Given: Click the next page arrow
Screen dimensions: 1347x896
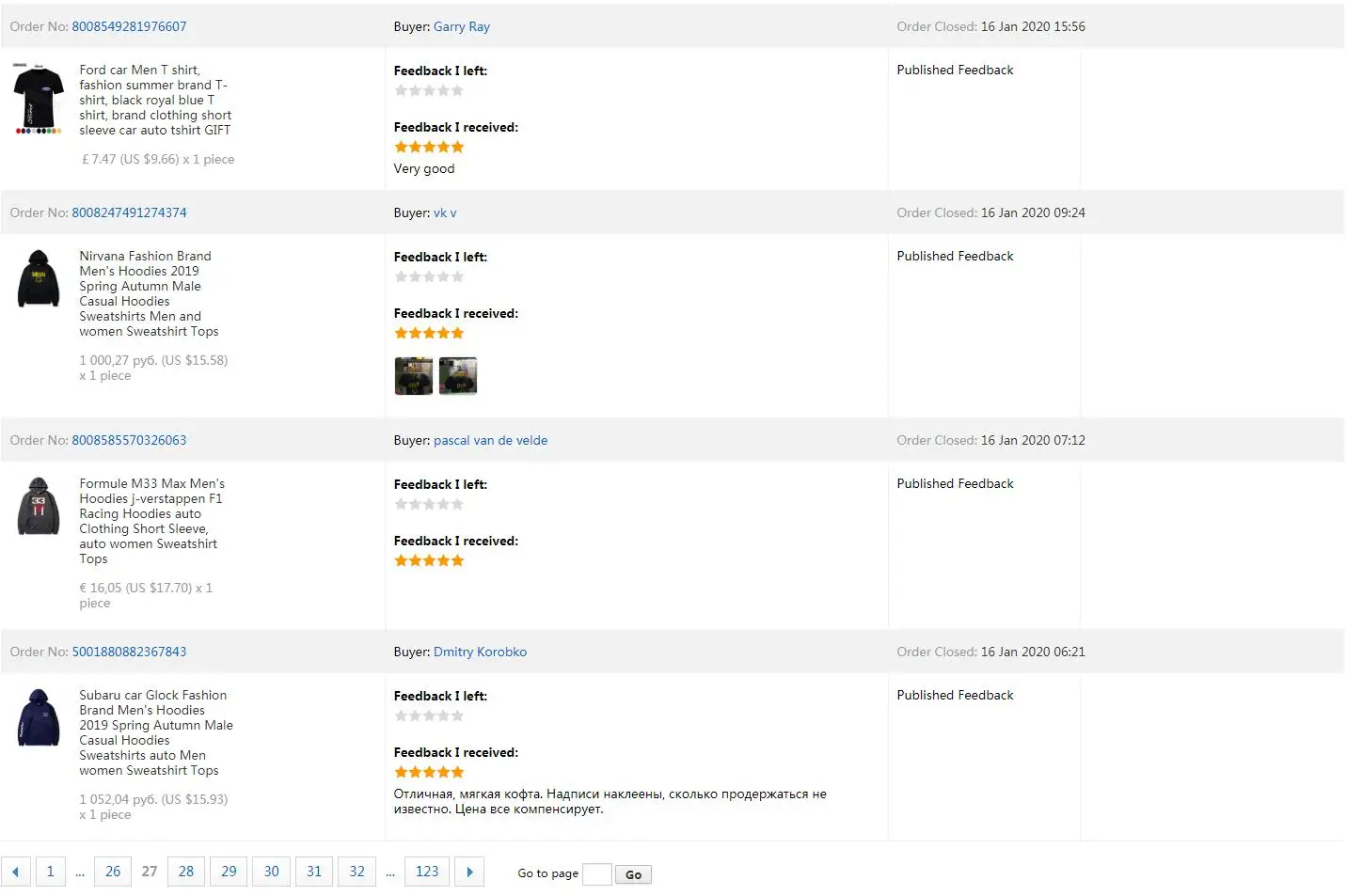Looking at the screenshot, I should tap(469, 872).
